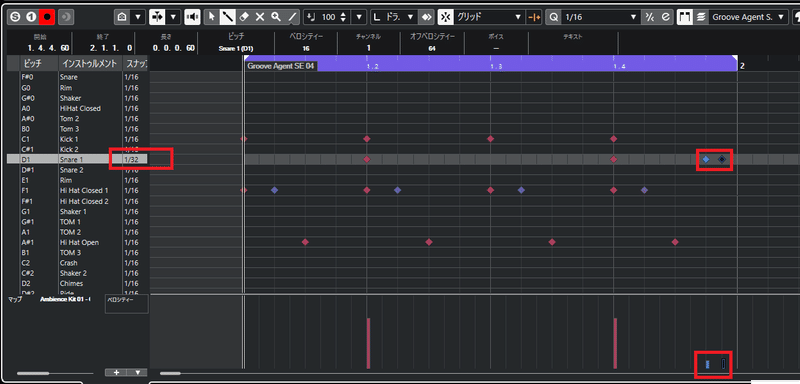Click the horizontal scrollbar below velocity lane

tap(170, 373)
